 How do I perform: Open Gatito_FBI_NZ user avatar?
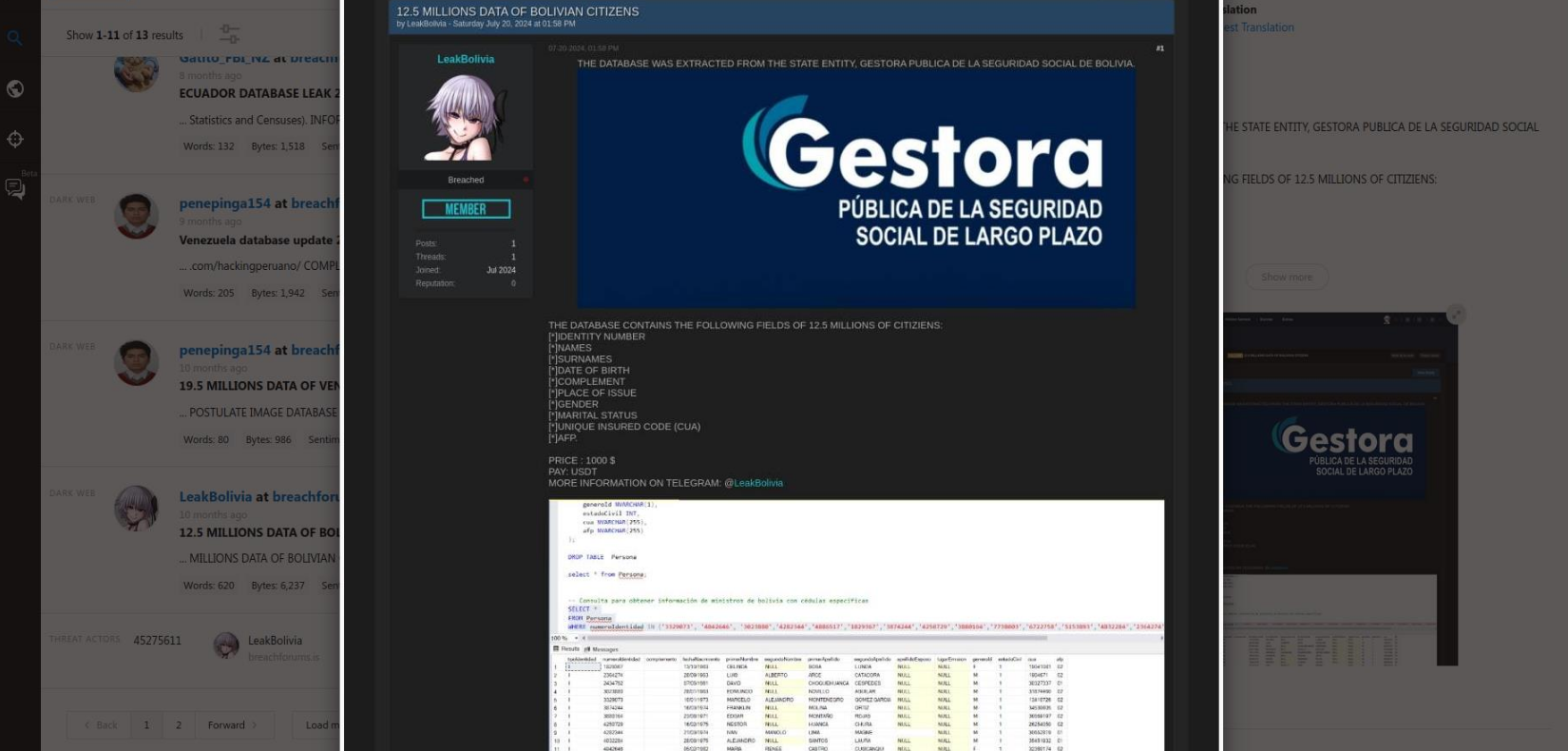tap(136, 71)
